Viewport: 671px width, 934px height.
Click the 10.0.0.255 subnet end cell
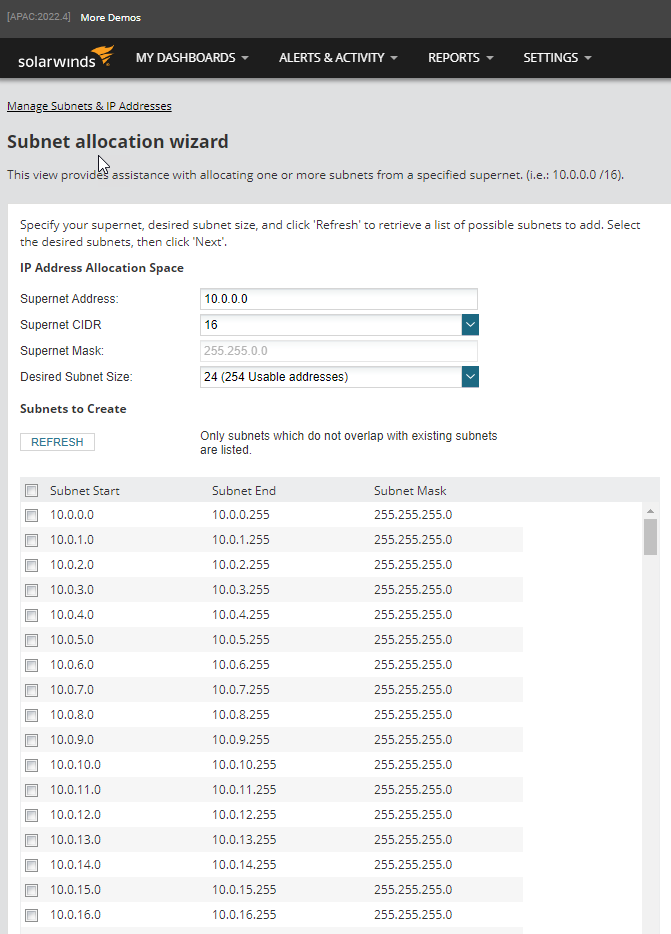[241, 515]
